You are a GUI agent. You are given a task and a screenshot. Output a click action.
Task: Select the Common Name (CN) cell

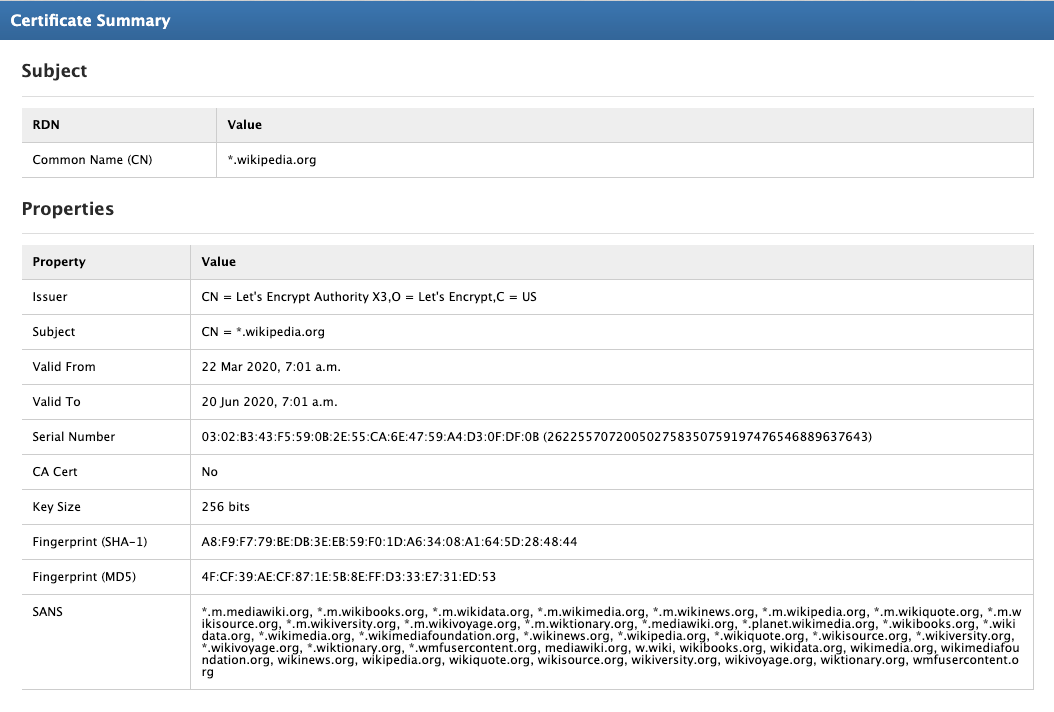click(92, 160)
